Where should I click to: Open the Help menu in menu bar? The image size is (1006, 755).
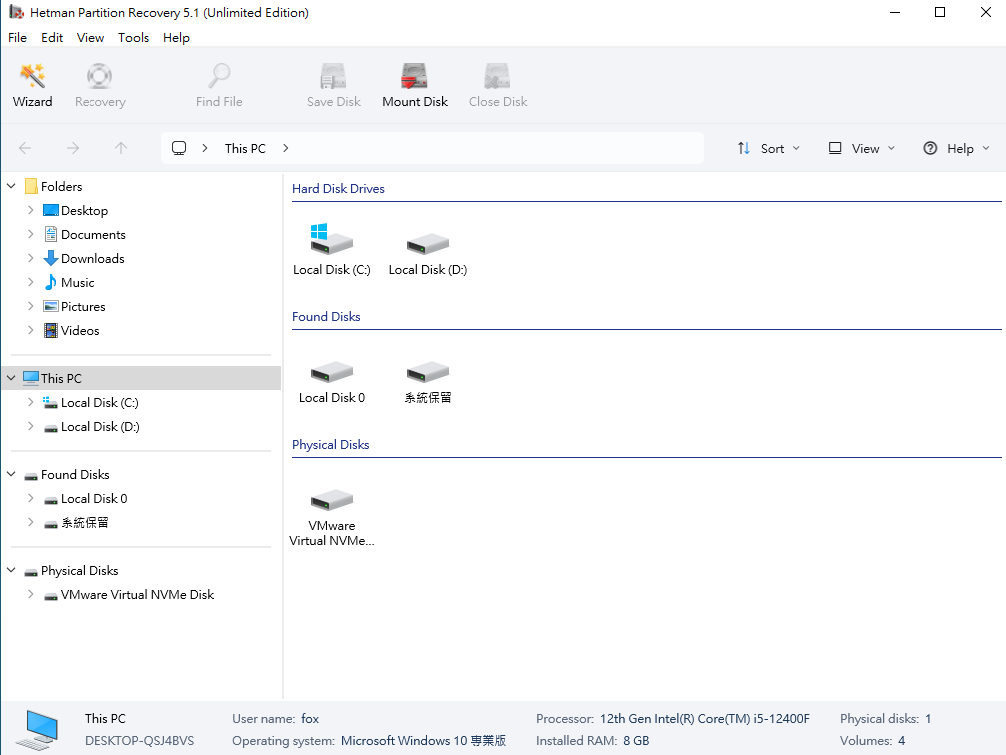[176, 37]
